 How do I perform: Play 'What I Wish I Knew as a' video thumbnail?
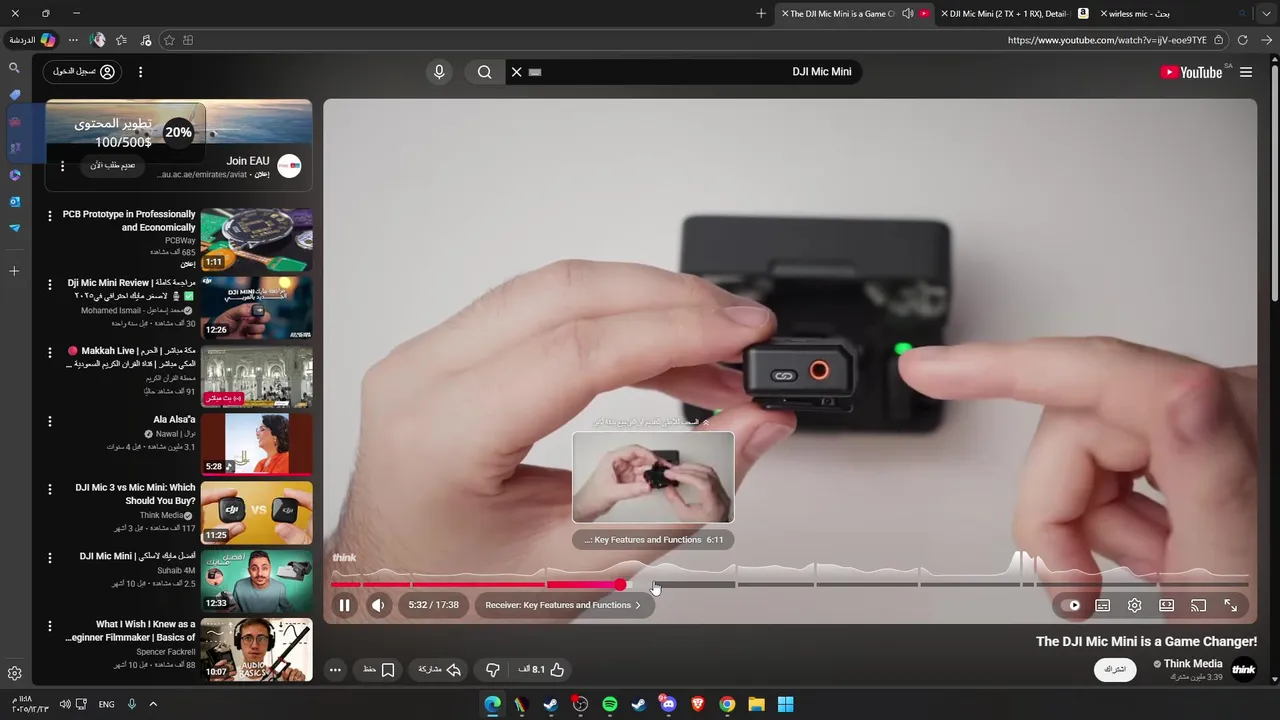[x=256, y=650]
